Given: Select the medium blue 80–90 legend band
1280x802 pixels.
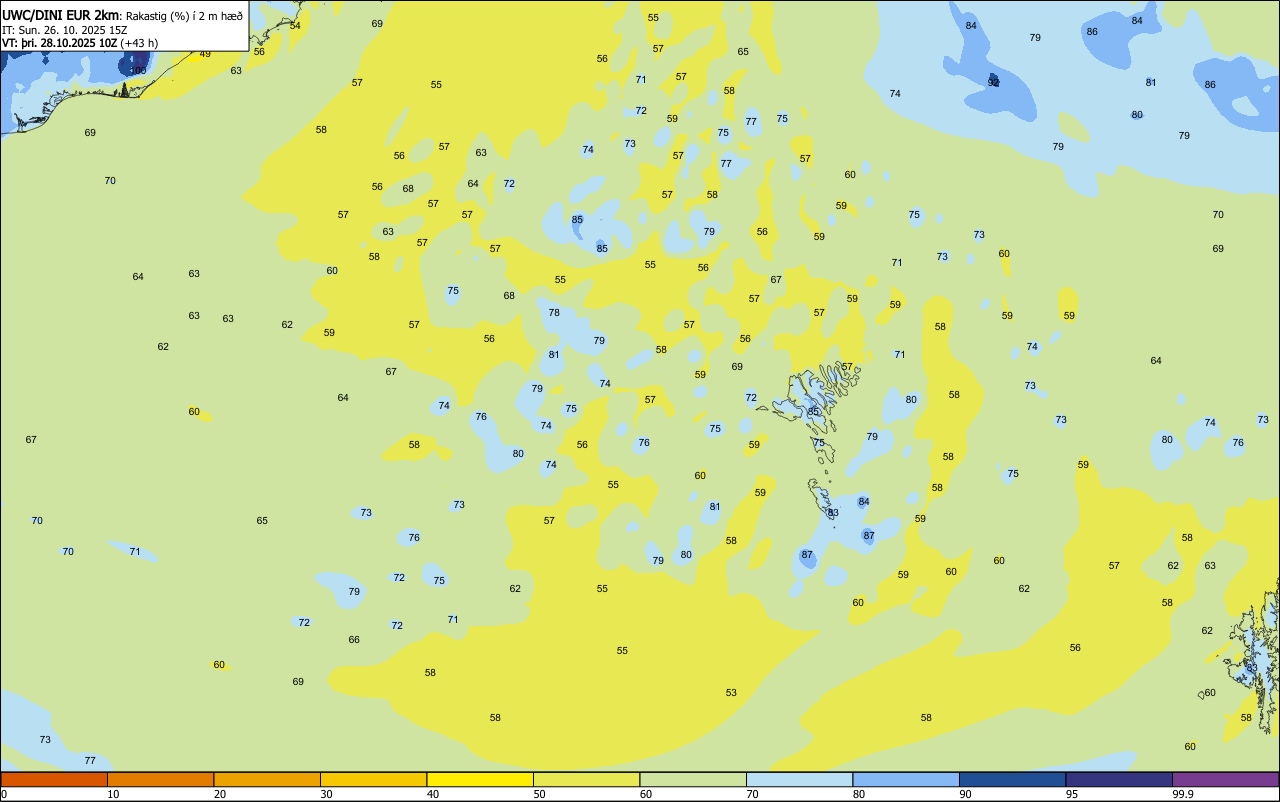Looking at the screenshot, I should pyautogui.click(x=906, y=779).
